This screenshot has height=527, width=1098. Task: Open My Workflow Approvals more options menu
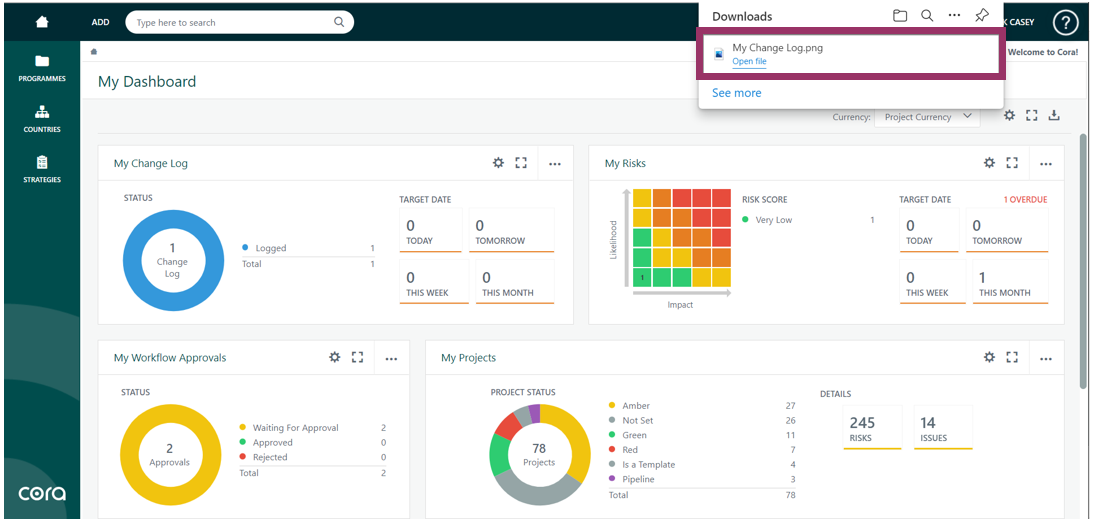pos(391,358)
